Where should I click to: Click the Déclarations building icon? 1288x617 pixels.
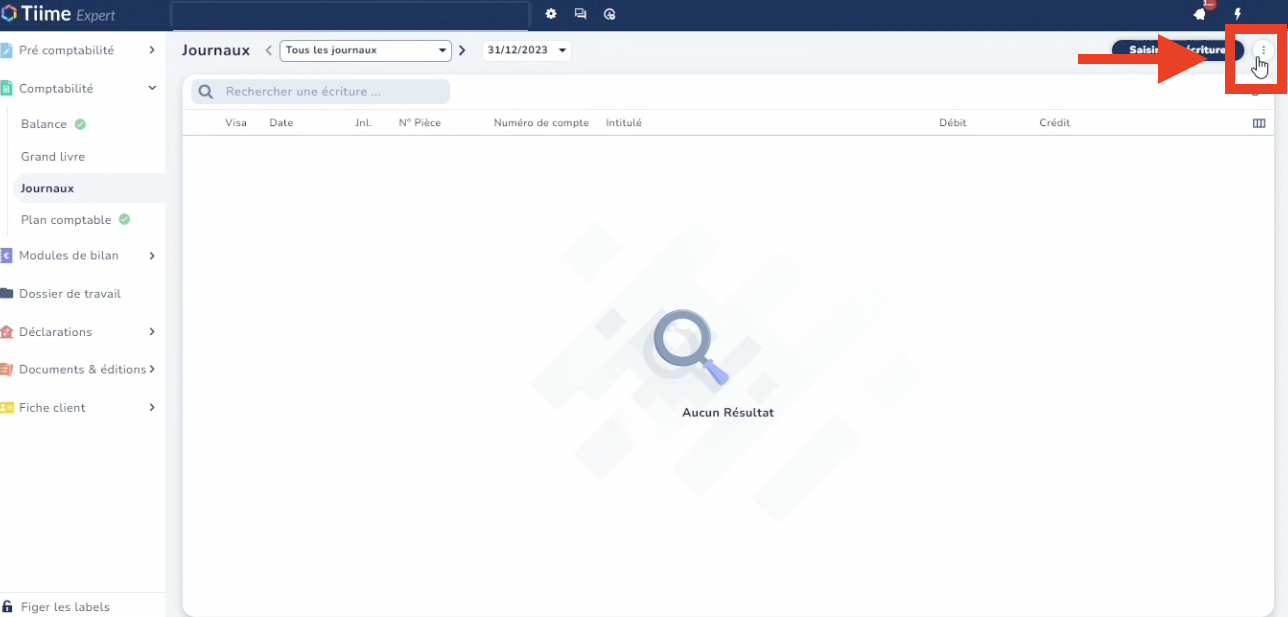click(x=6, y=332)
